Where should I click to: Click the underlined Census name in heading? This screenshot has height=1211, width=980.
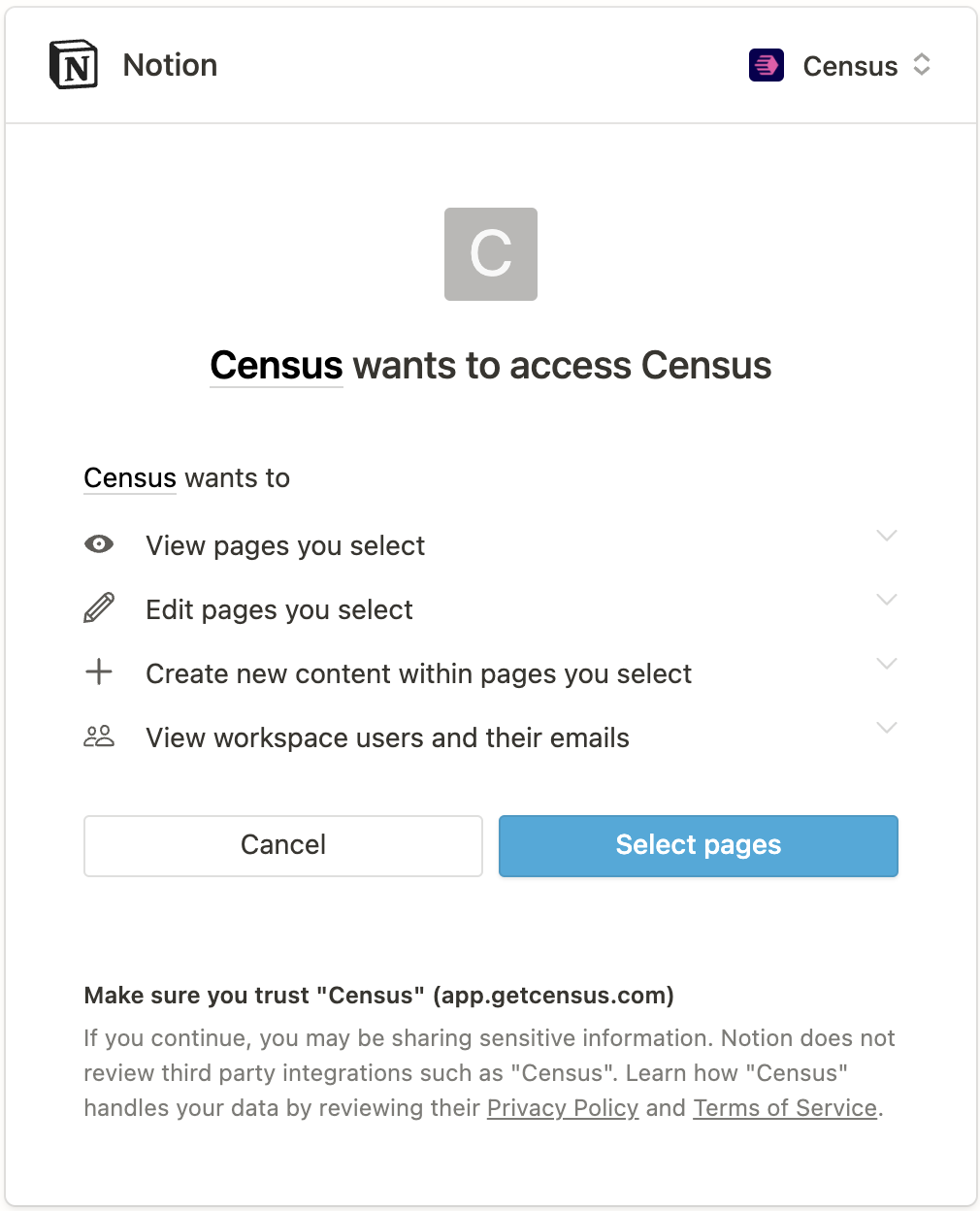point(277,366)
